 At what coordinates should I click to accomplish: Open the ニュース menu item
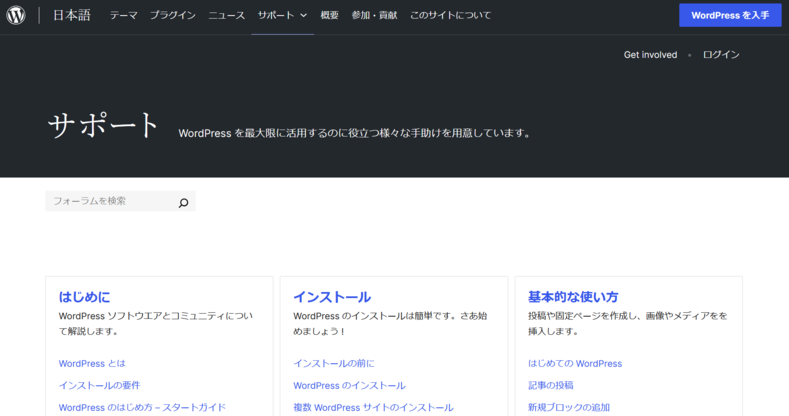226,16
